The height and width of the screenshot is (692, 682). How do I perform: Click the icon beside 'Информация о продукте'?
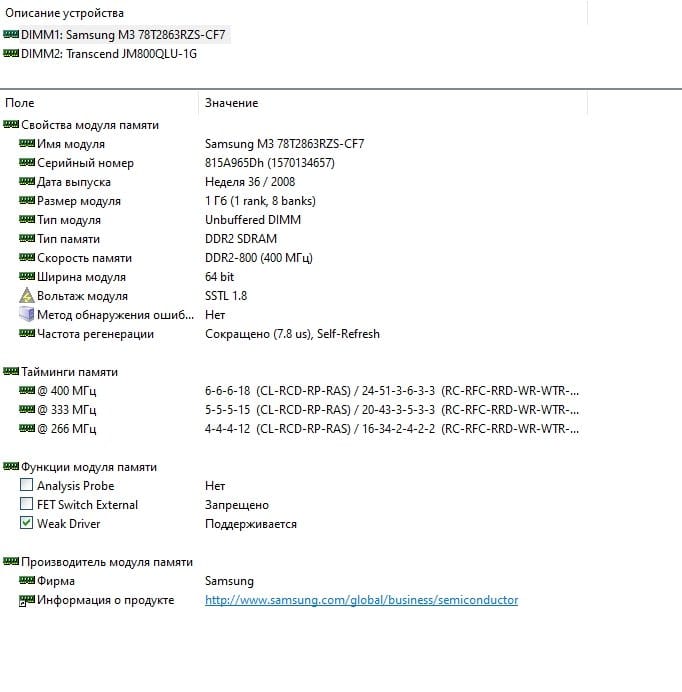(27, 600)
